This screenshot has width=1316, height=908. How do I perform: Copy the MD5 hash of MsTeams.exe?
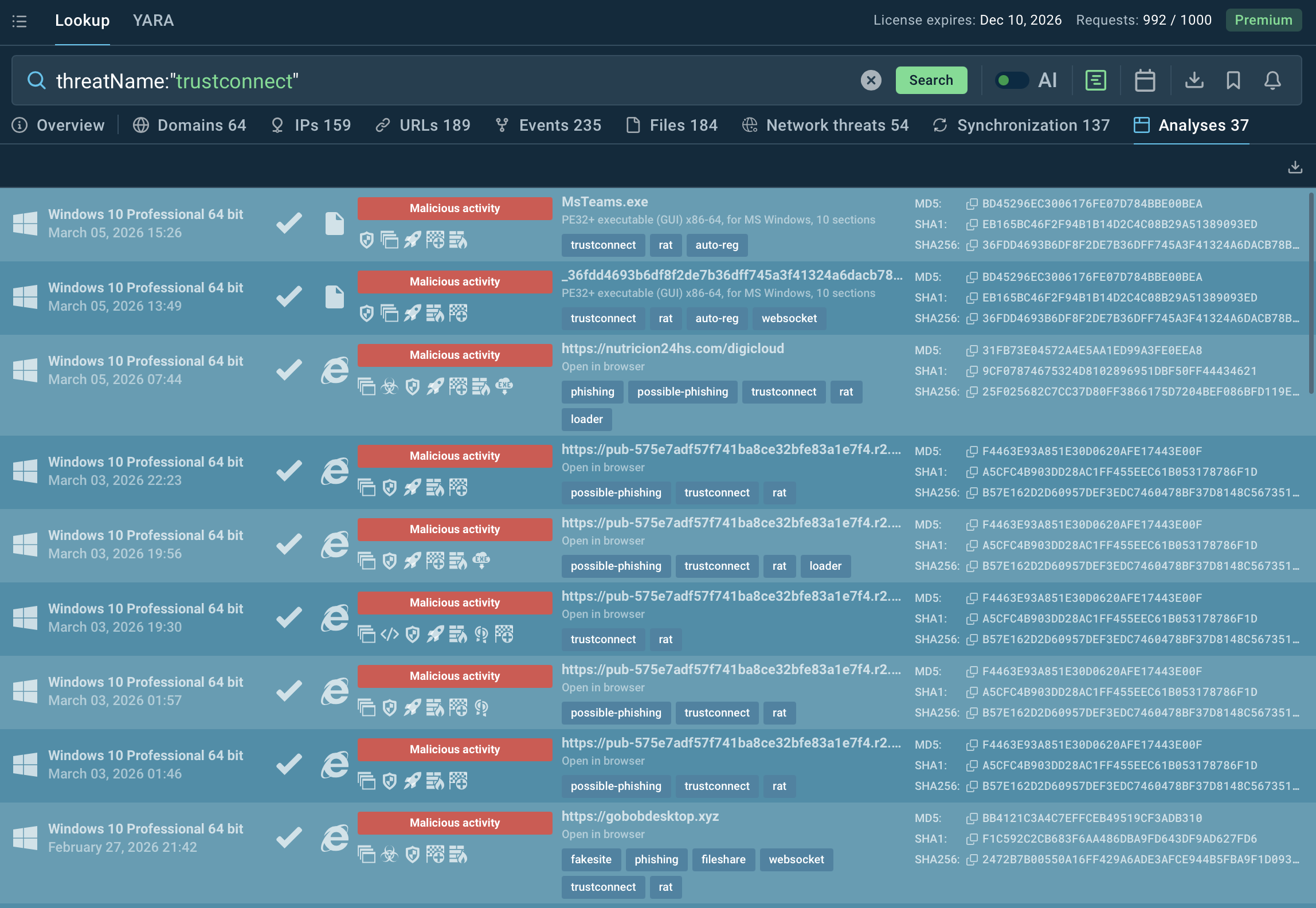point(973,203)
